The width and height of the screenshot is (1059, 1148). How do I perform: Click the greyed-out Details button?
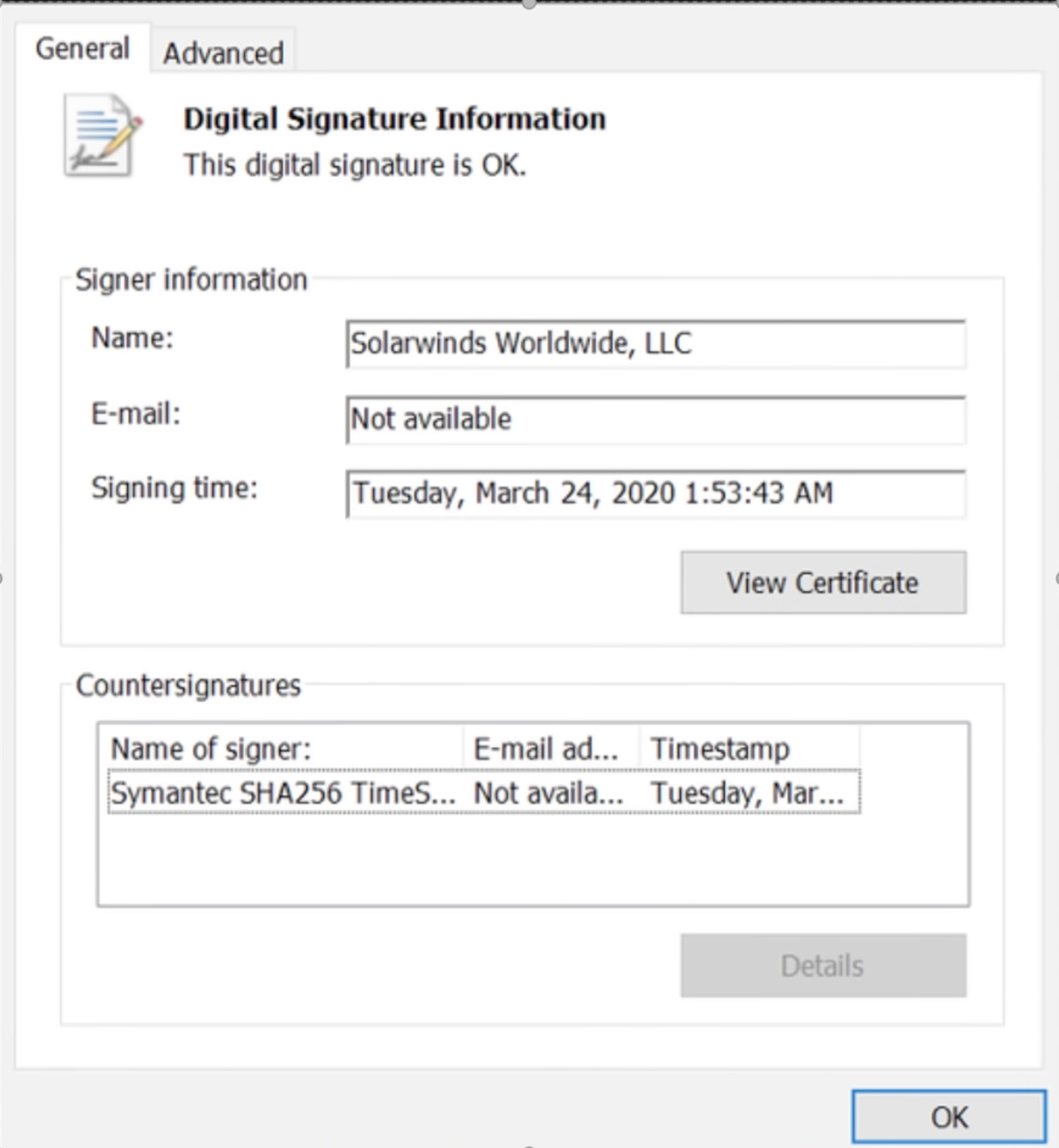[823, 966]
